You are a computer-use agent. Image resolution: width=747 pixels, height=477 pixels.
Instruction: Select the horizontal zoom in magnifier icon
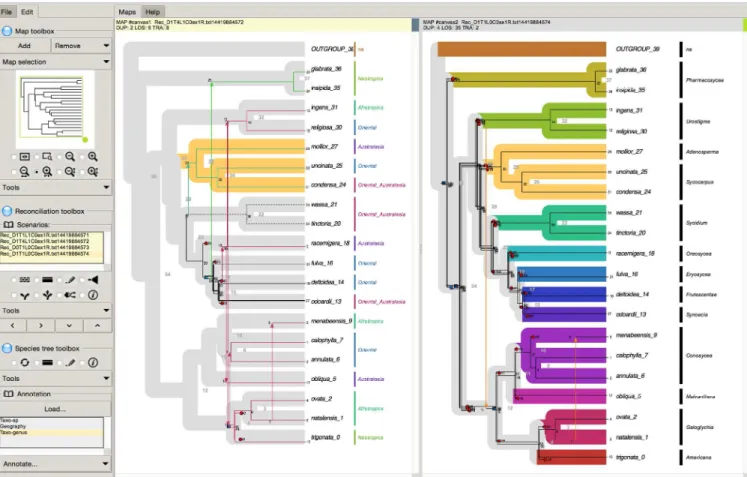(x=47, y=172)
